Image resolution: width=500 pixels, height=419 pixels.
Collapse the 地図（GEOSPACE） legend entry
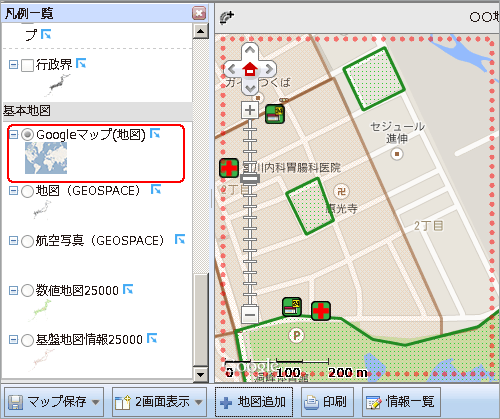(13, 191)
